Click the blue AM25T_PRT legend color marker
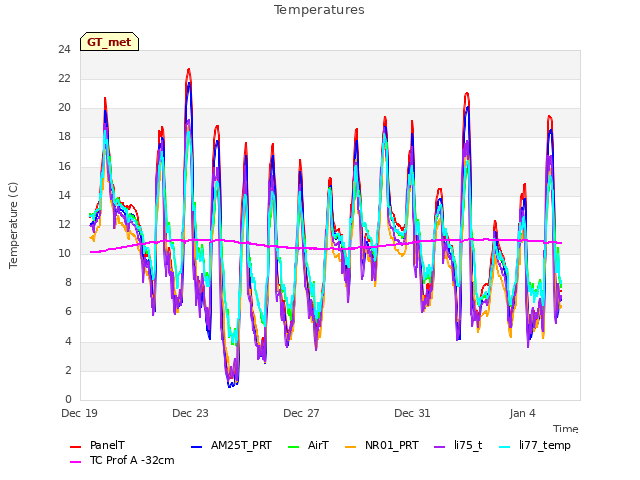 [196, 447]
